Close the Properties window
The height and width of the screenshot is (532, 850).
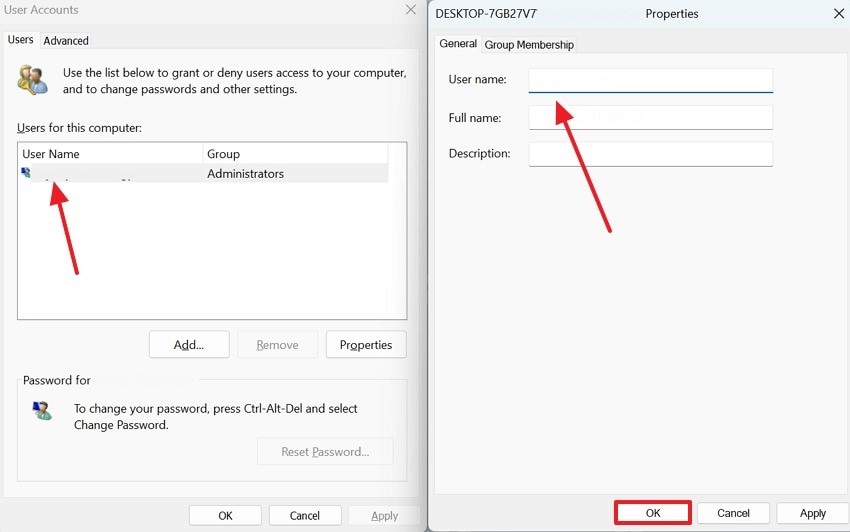(x=839, y=14)
